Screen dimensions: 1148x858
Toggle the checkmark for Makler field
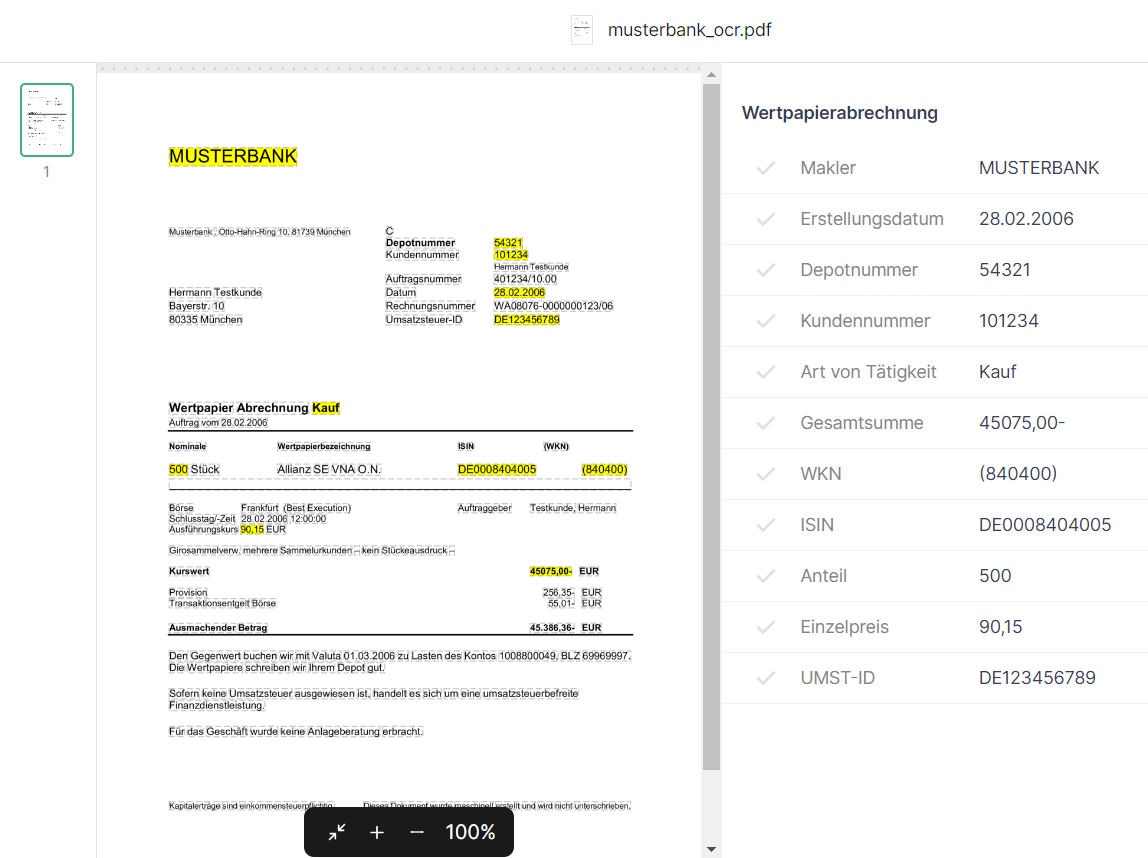[x=766, y=168]
